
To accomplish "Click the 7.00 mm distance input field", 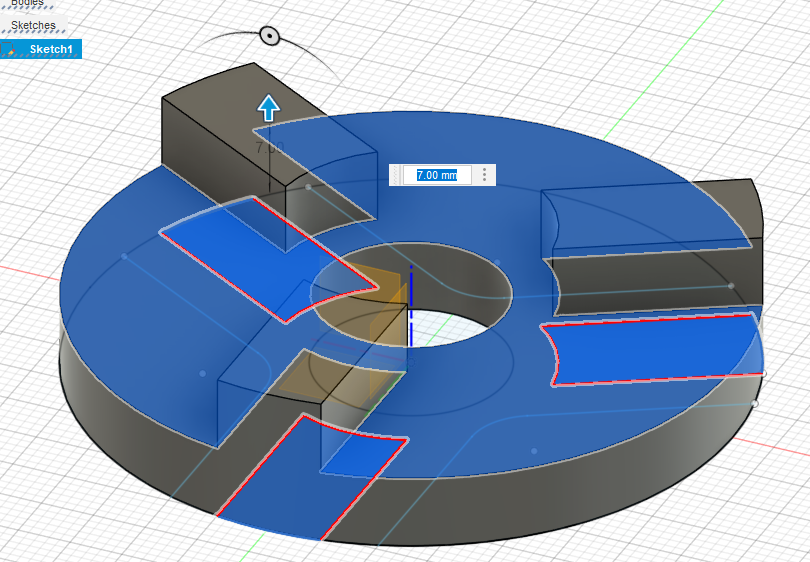I will (x=437, y=175).
